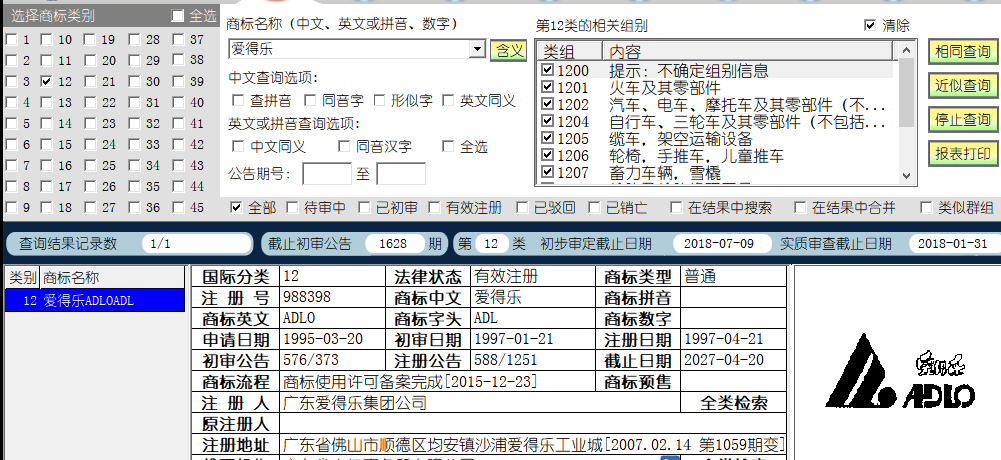
Task: Enable 中文同义 checkbox
Action: pos(238,147)
